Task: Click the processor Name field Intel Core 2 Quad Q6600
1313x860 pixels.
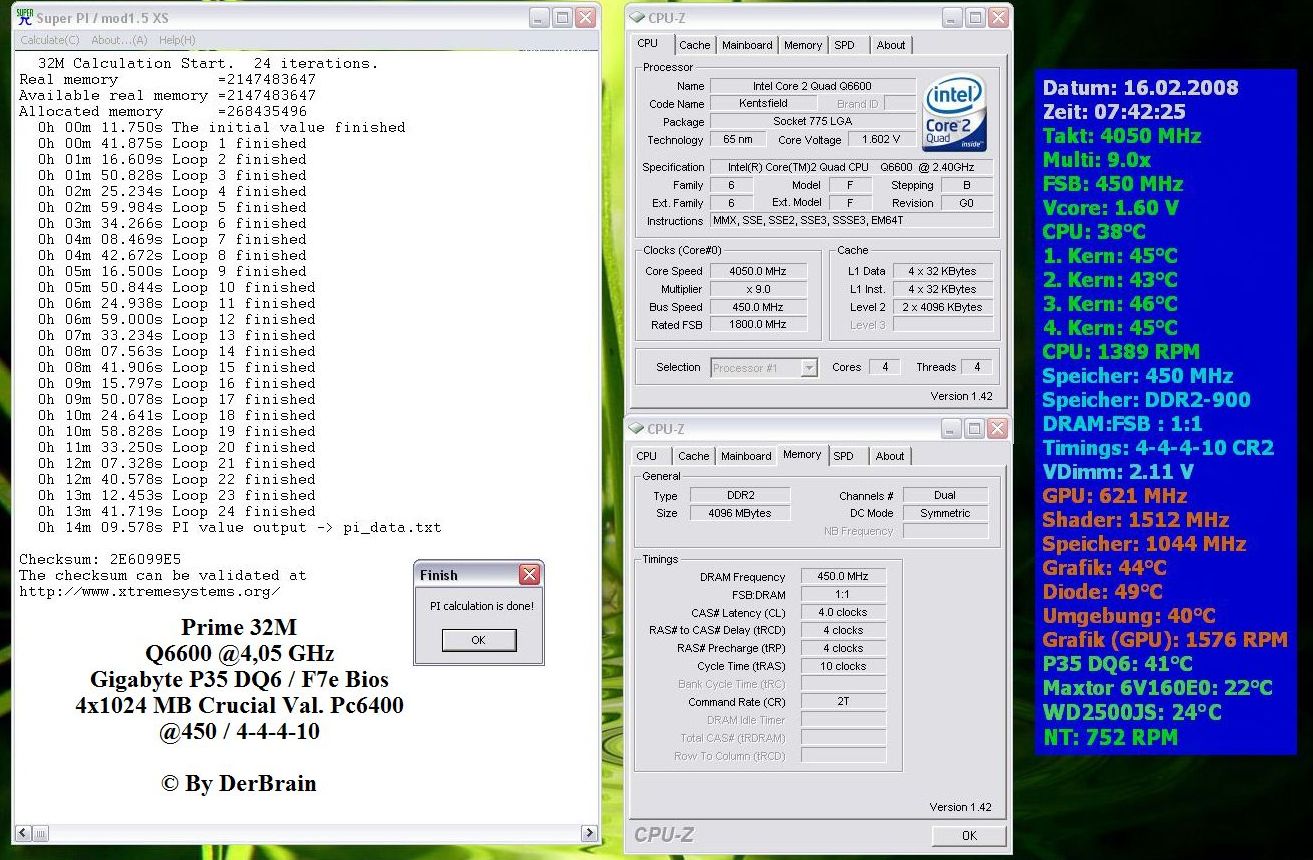Action: (x=812, y=86)
